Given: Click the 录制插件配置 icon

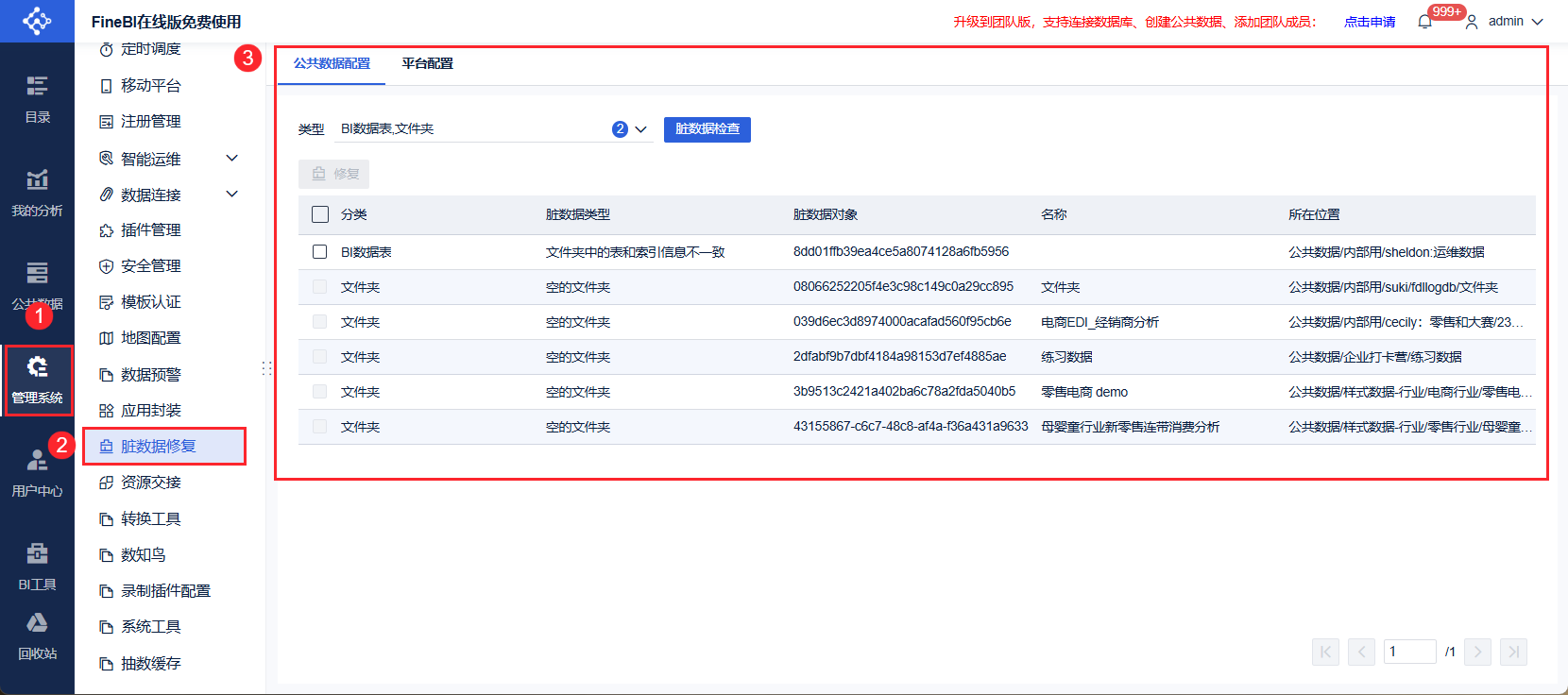Looking at the screenshot, I should (x=107, y=591).
